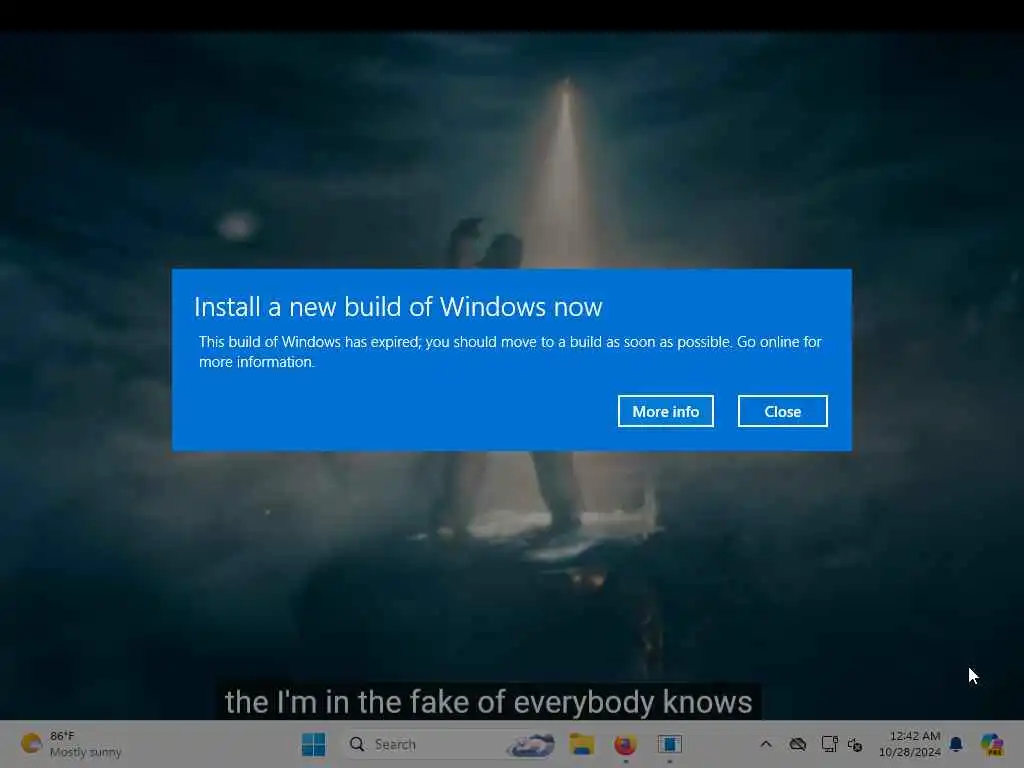Switch to the blue window app in taskbar
Viewport: 1024px width, 768px height.
tap(669, 744)
